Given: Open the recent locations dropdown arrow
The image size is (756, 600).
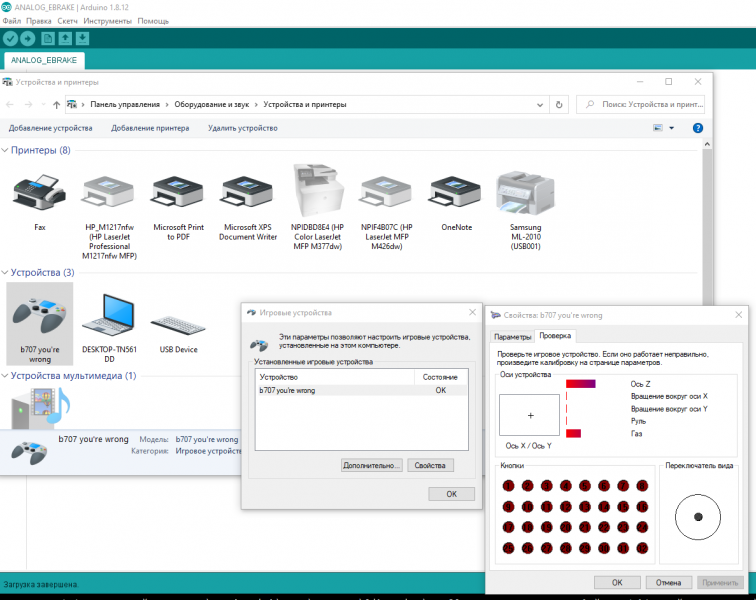Looking at the screenshot, I should pyautogui.click(x=43, y=105).
